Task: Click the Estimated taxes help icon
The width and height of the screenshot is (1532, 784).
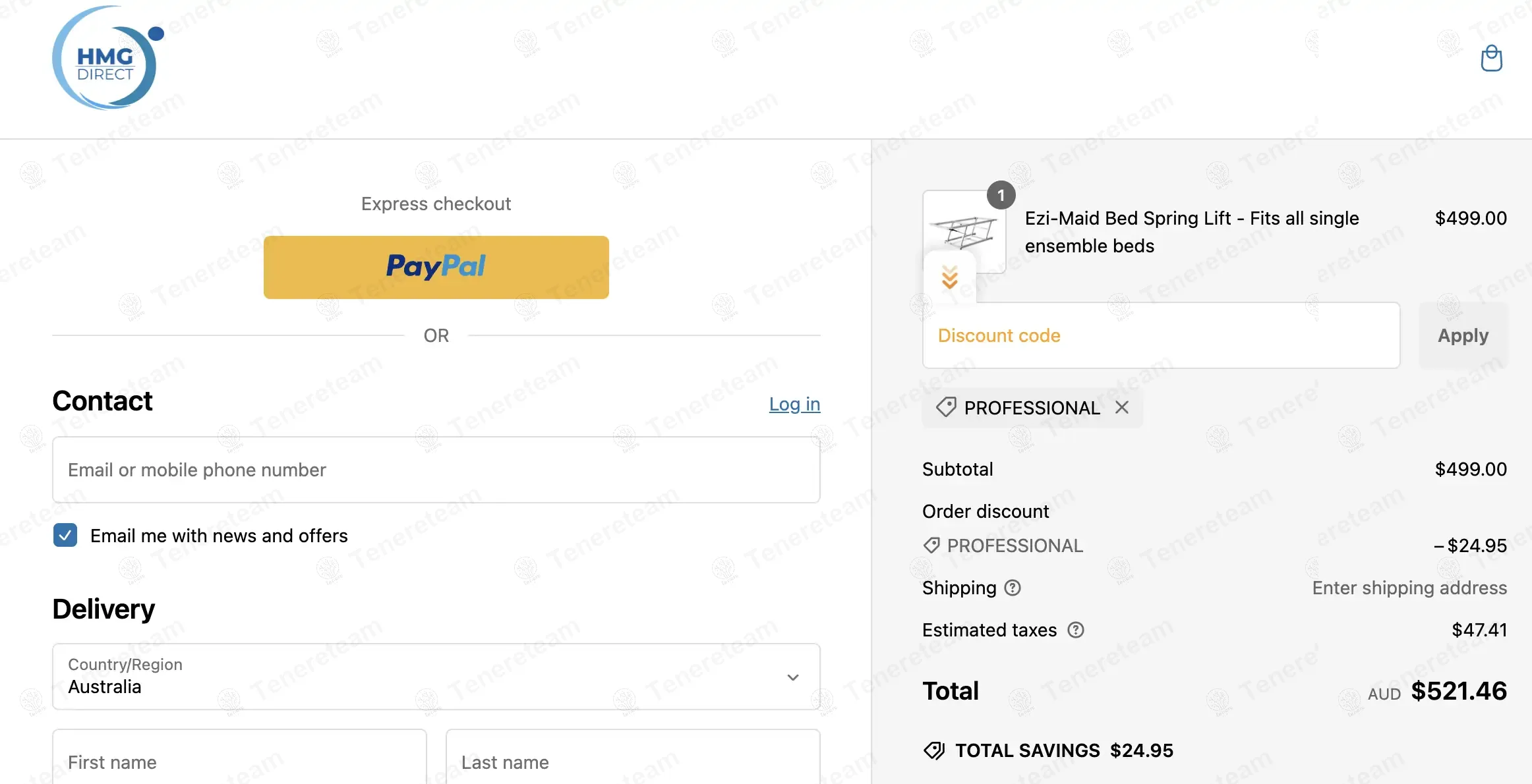Action: [x=1076, y=630]
